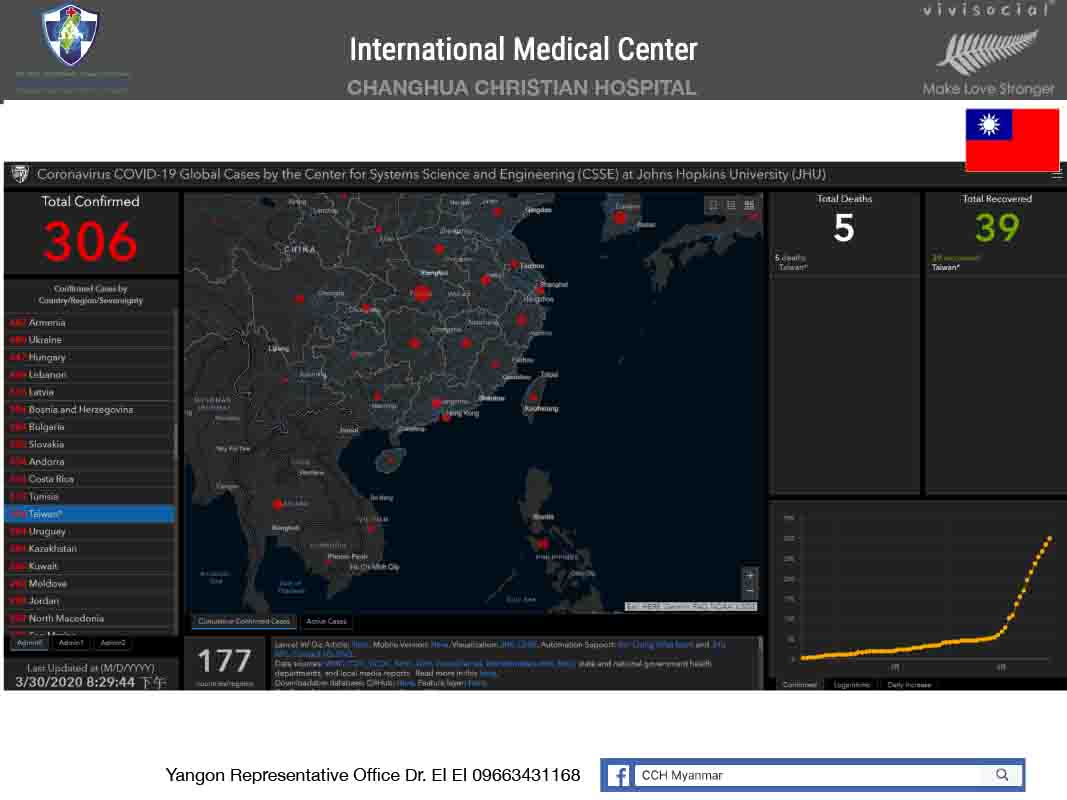The image size is (1067, 800).
Task: Zoom out using the map minus button
Action: 749,590
